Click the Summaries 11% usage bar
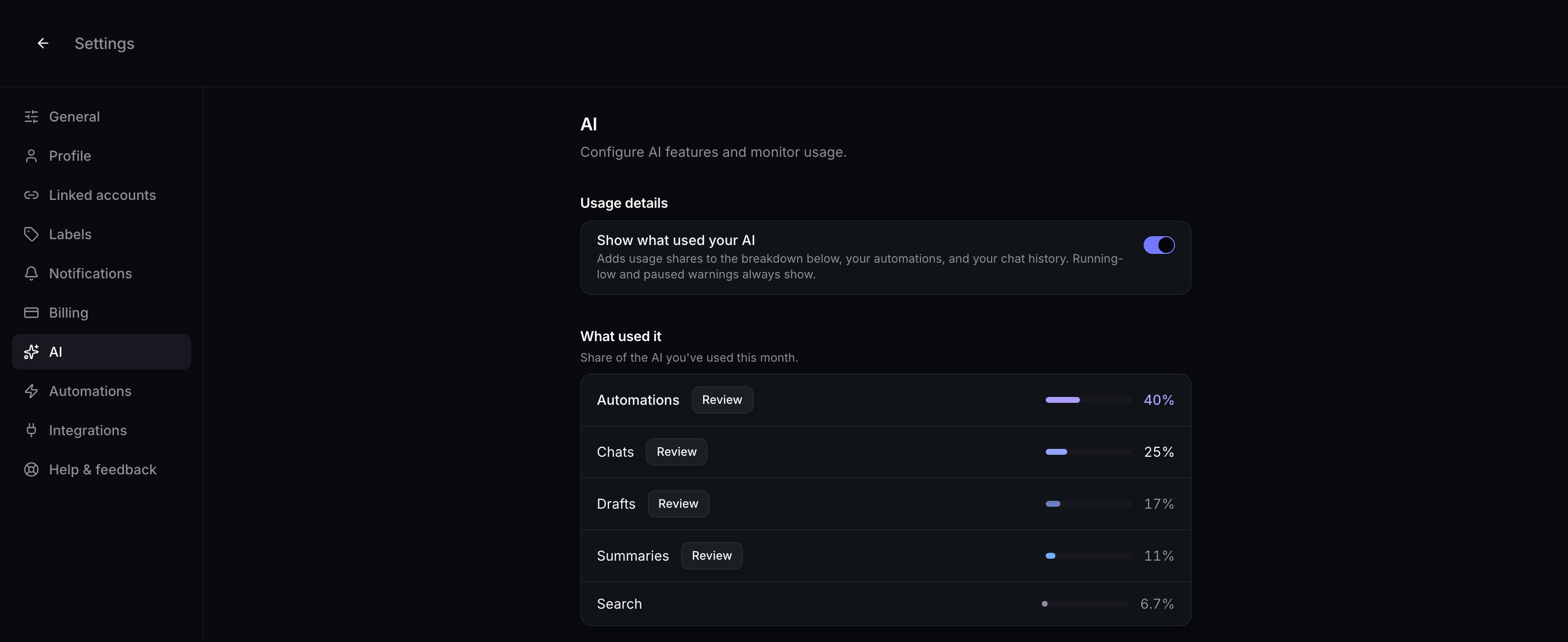 click(x=1088, y=556)
